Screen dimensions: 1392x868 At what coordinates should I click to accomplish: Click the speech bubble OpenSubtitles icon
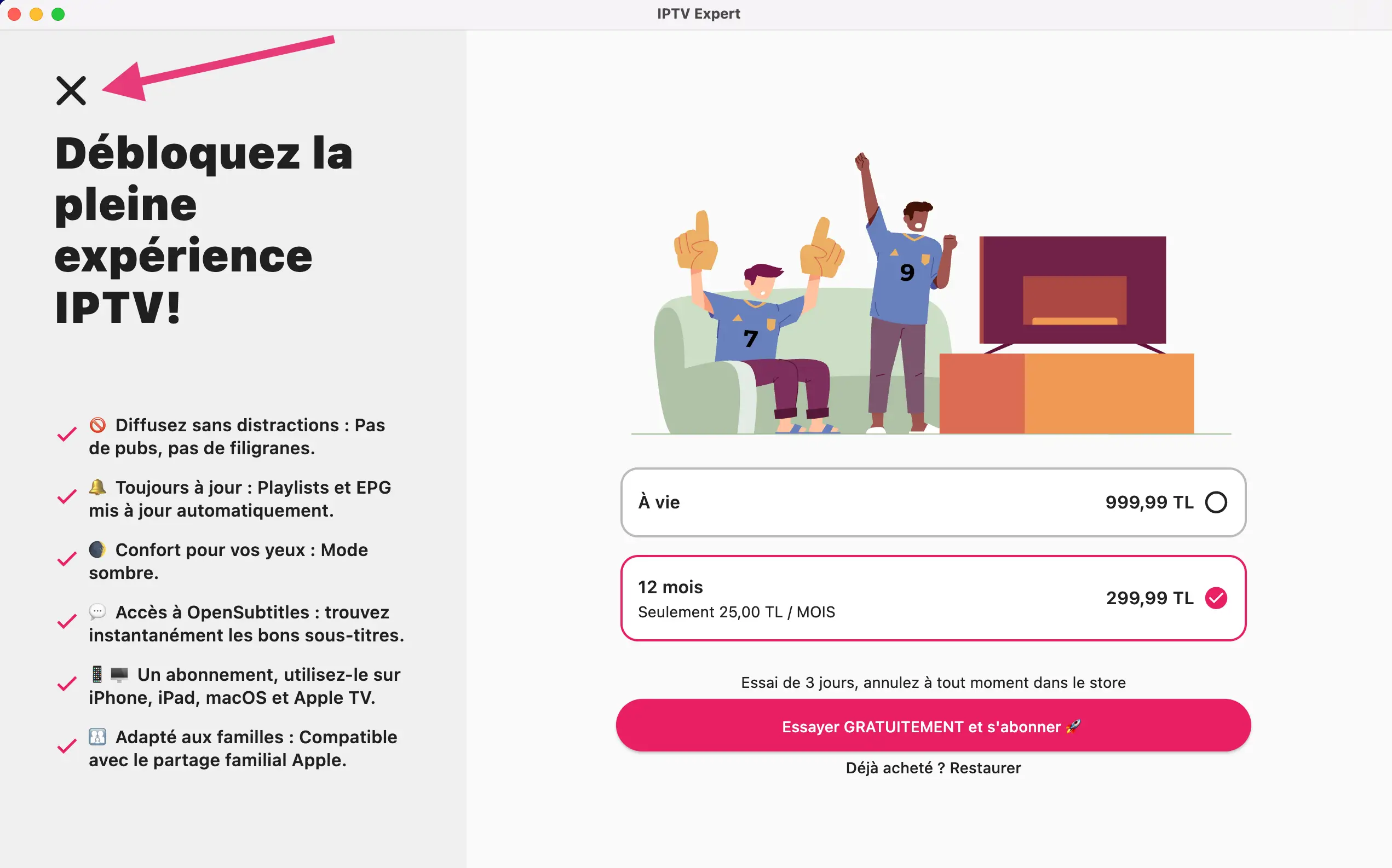coord(97,611)
